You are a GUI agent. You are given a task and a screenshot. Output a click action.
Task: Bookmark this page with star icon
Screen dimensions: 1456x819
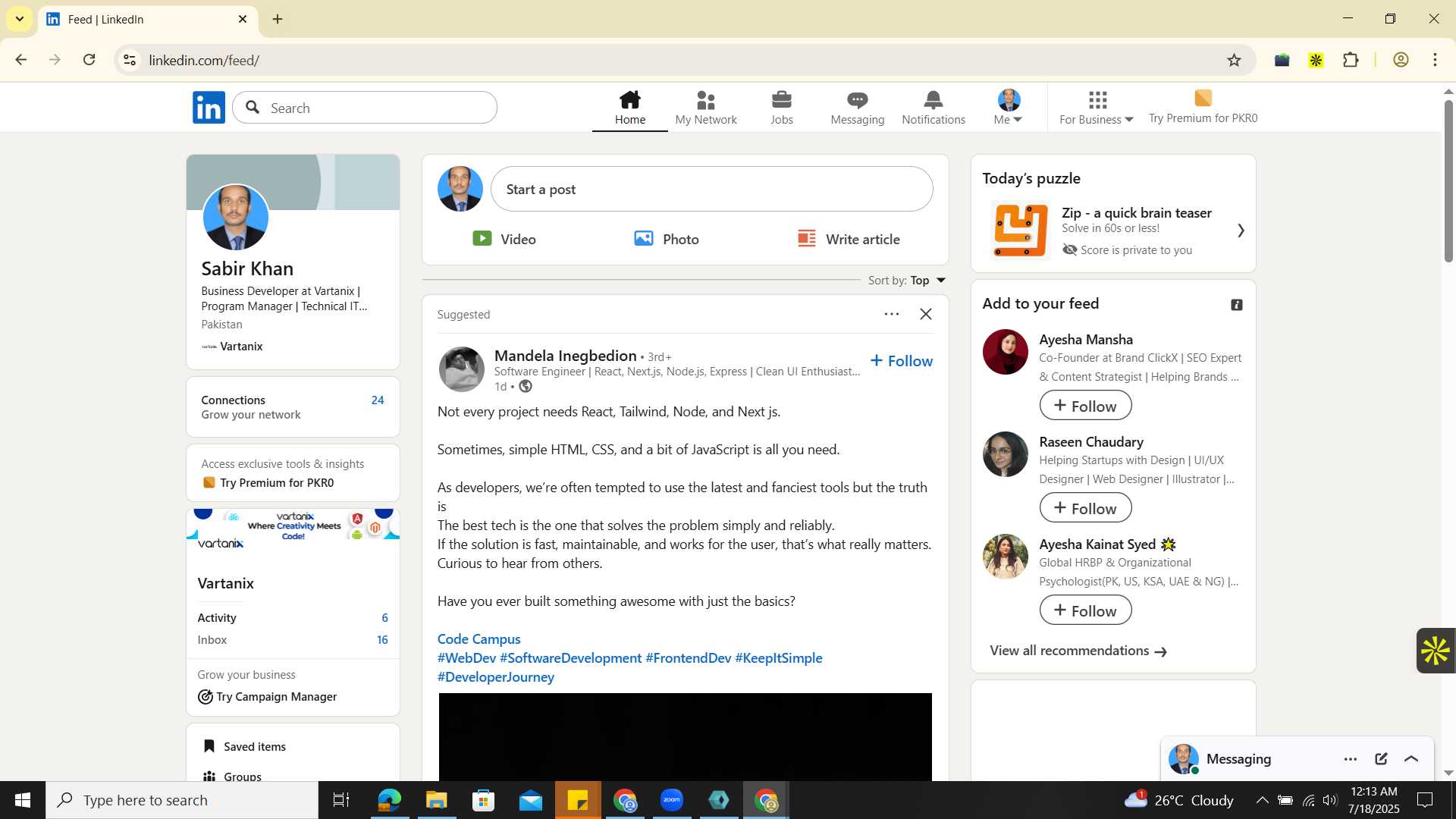(1234, 60)
